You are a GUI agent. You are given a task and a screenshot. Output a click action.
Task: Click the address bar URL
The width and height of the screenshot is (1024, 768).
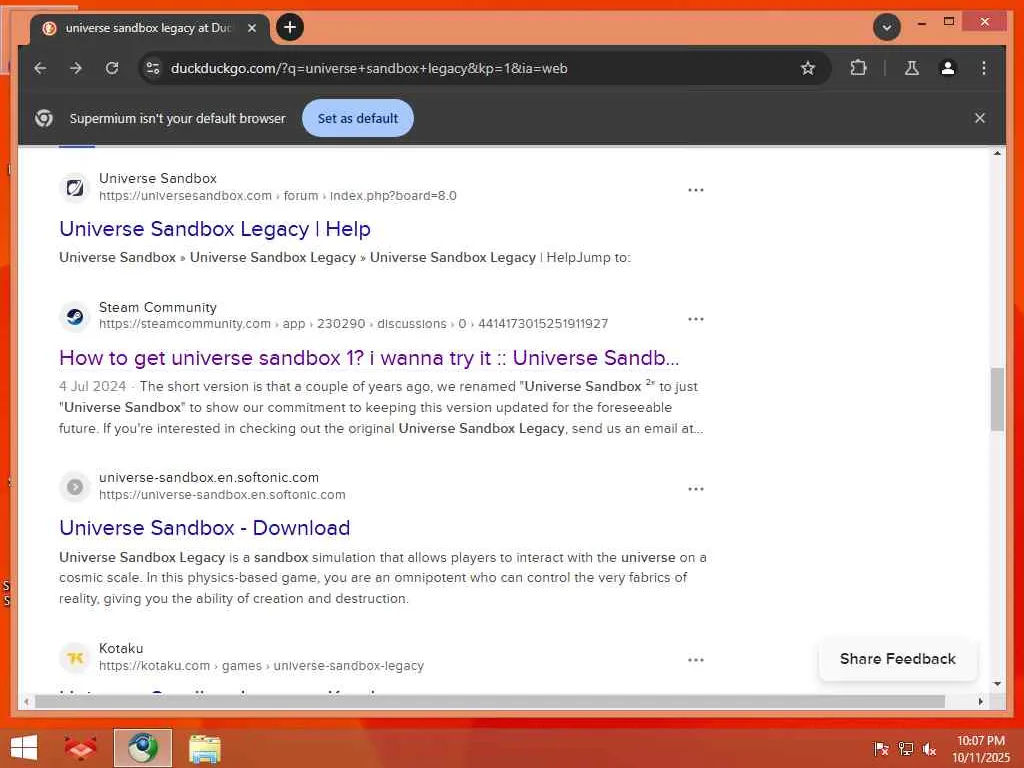(369, 69)
